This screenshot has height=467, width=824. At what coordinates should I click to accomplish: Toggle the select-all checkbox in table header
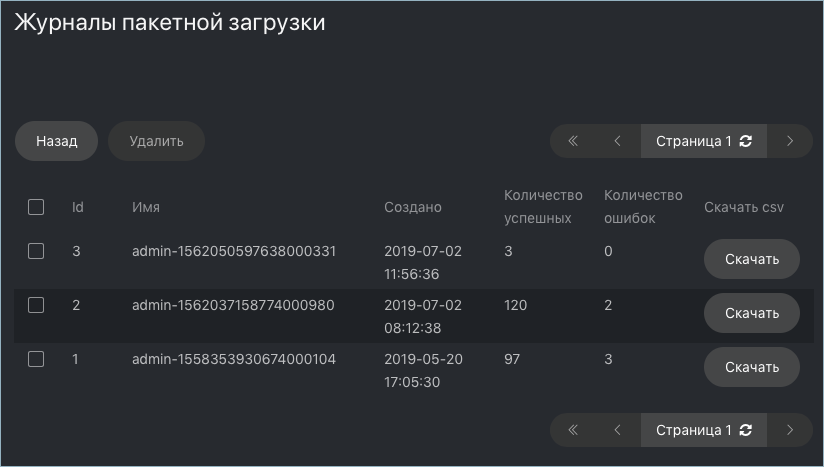[x=36, y=207]
